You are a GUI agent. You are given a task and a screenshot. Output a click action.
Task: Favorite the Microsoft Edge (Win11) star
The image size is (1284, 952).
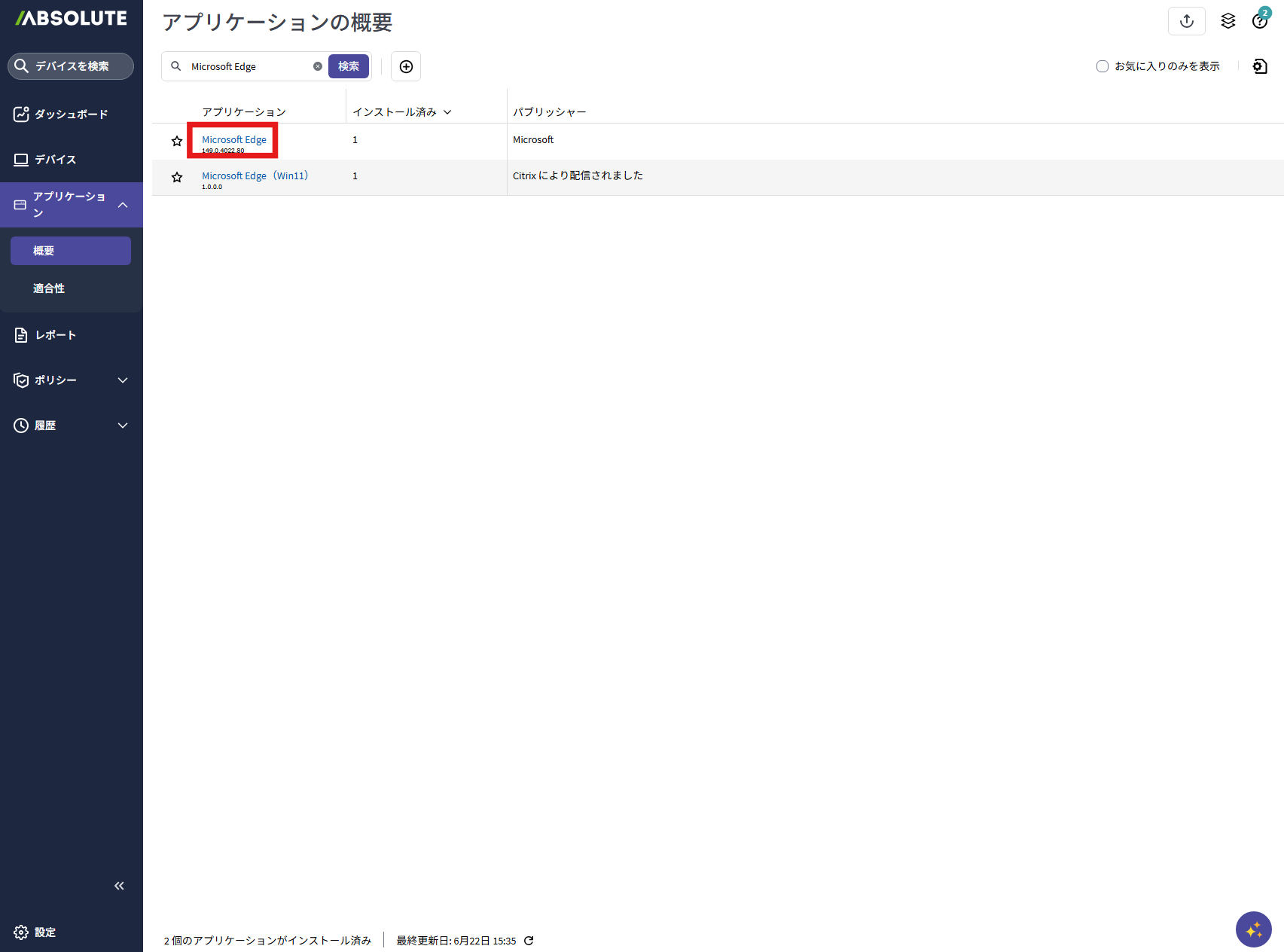click(177, 177)
